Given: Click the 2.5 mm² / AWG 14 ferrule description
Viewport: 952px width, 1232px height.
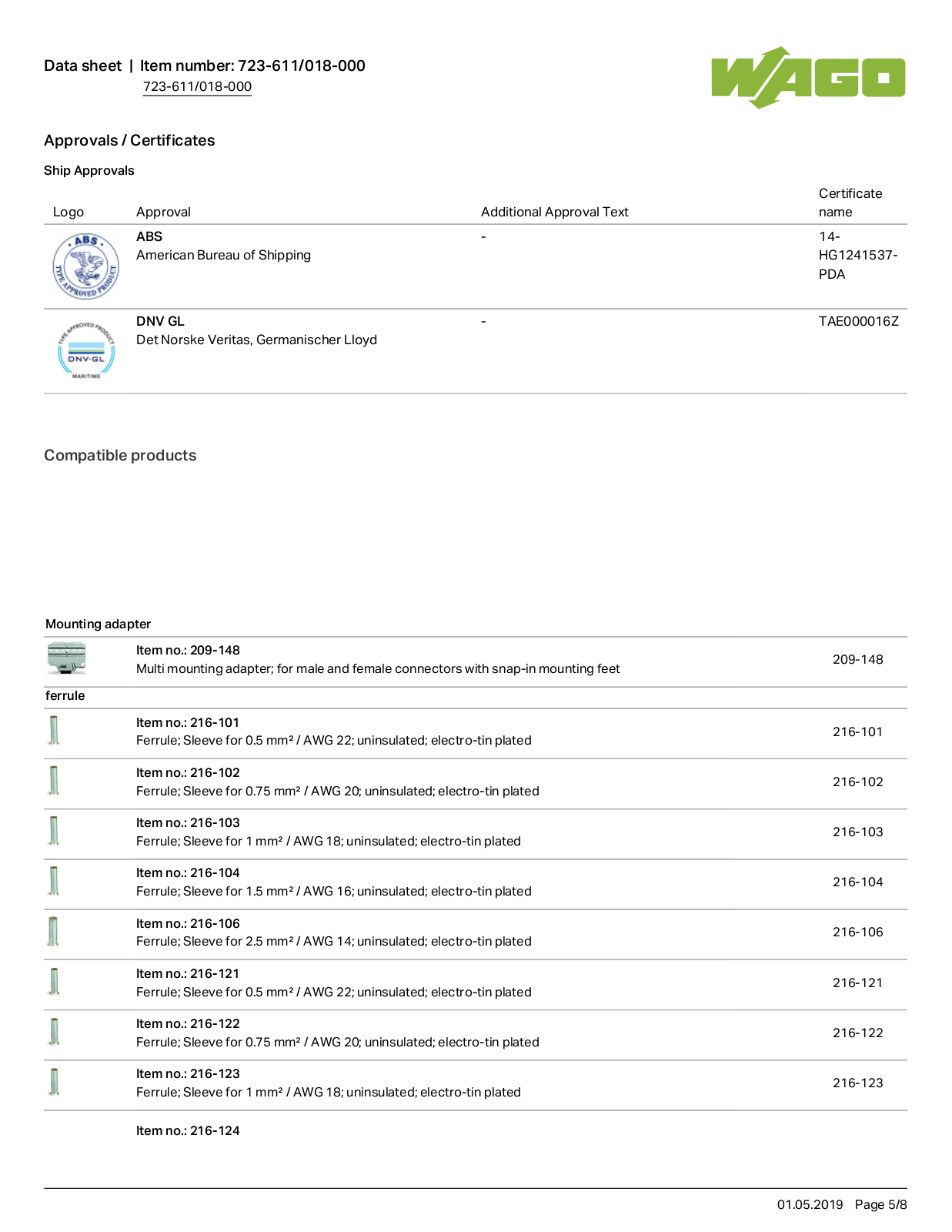Looking at the screenshot, I should (334, 941).
